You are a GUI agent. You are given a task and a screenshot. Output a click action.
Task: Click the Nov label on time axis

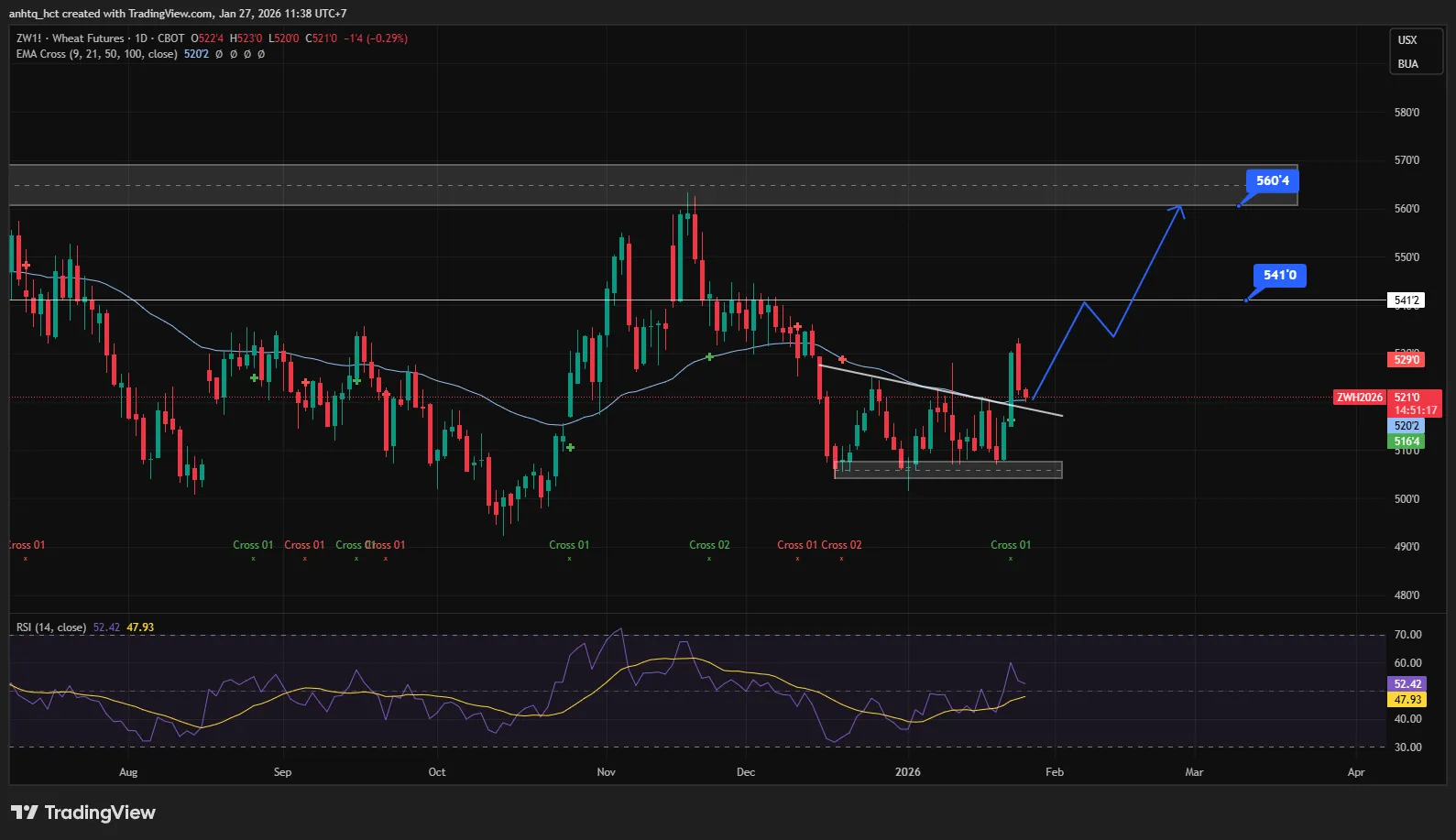click(x=606, y=772)
